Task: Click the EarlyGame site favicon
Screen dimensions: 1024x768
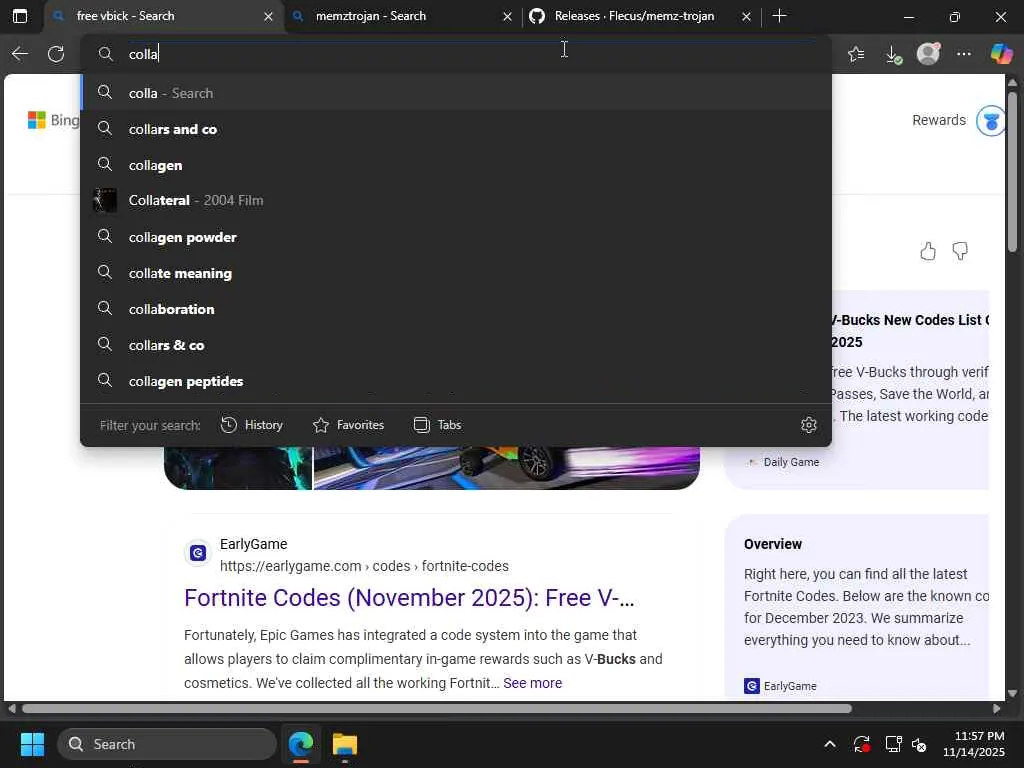Action: 198,553
